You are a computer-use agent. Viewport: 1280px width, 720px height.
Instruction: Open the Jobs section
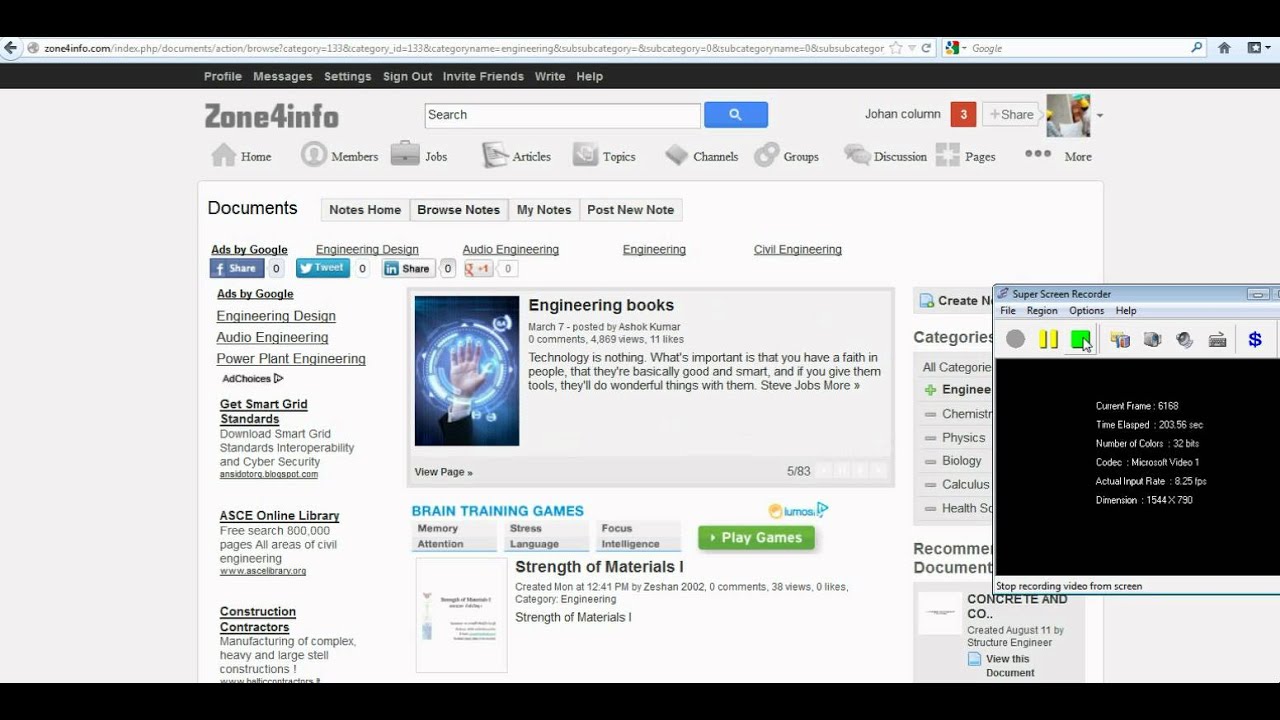[x=419, y=156]
